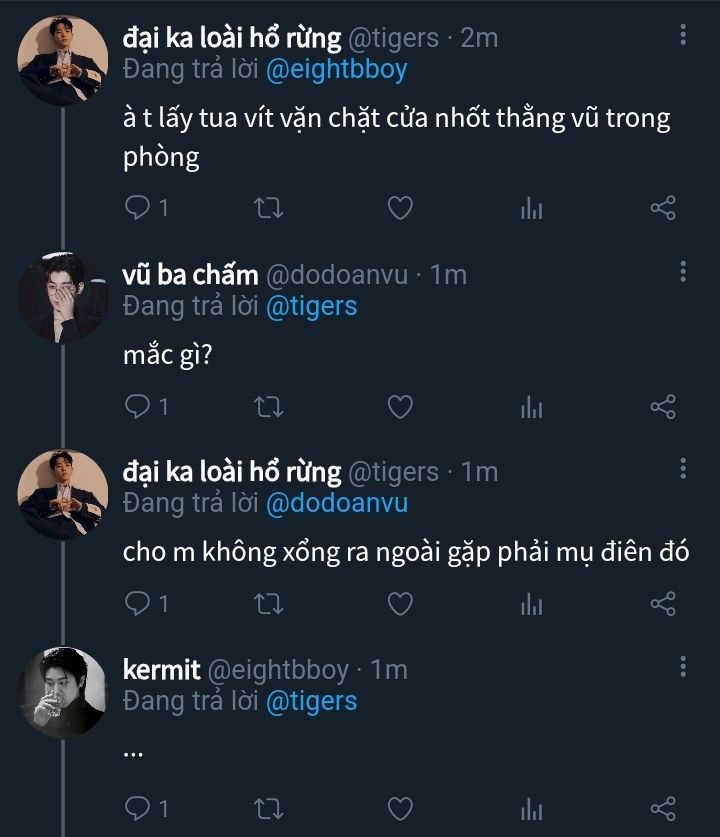Like kermit's "..." tweet
The height and width of the screenshot is (837, 720).
(x=400, y=806)
